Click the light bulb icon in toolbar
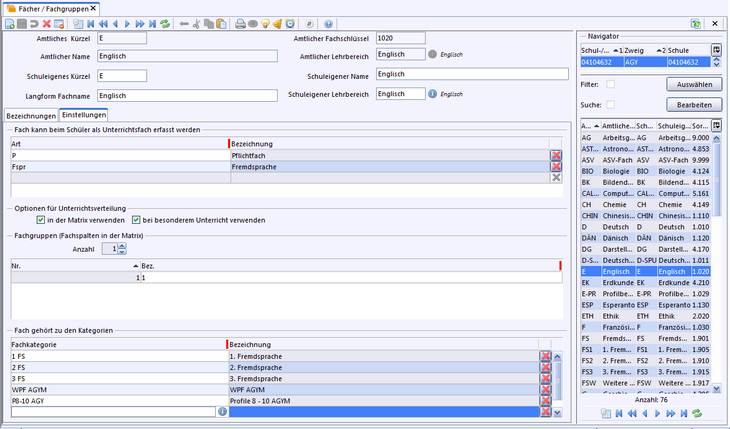The height and width of the screenshot is (429, 730). (x=265, y=23)
